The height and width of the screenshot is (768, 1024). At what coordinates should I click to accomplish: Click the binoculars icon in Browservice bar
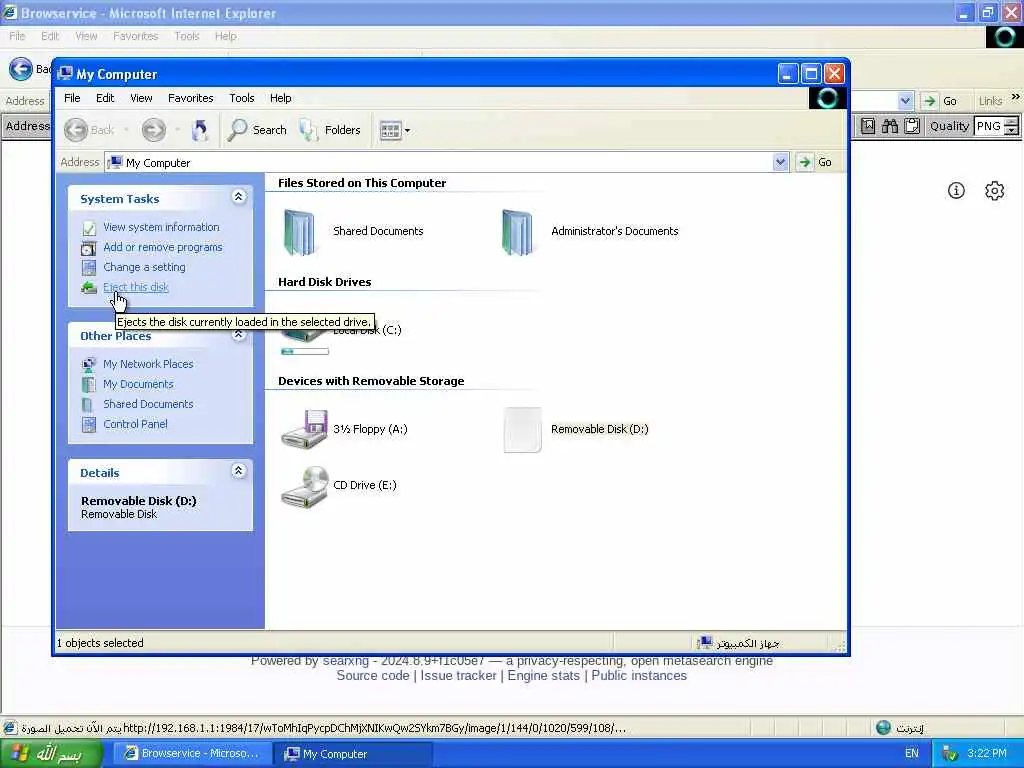889,126
